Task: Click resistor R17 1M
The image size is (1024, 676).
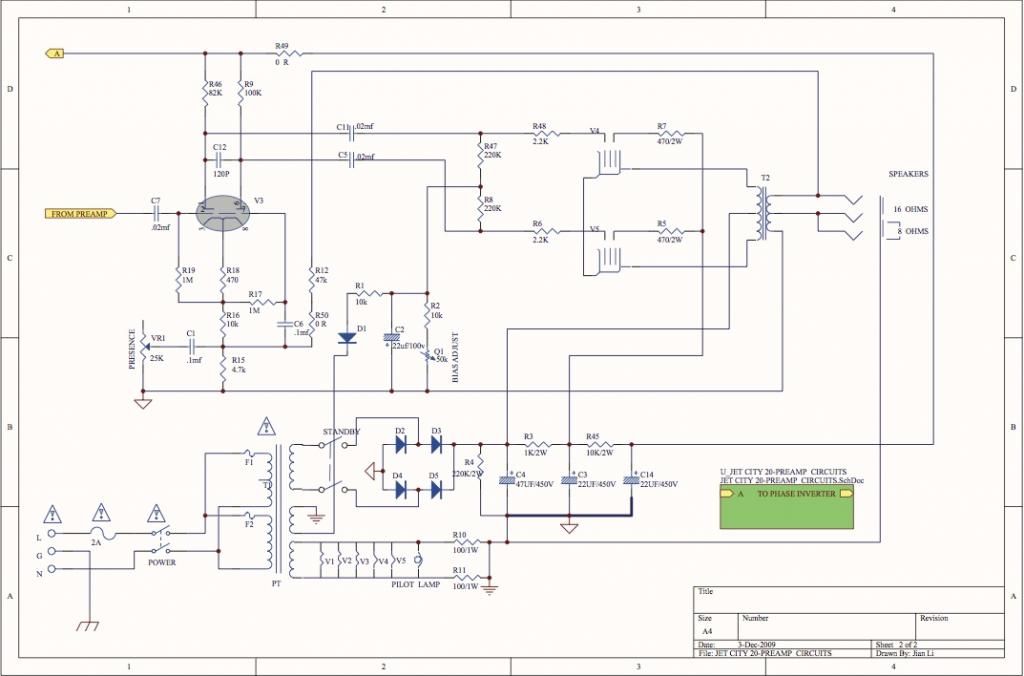Action: click(263, 302)
